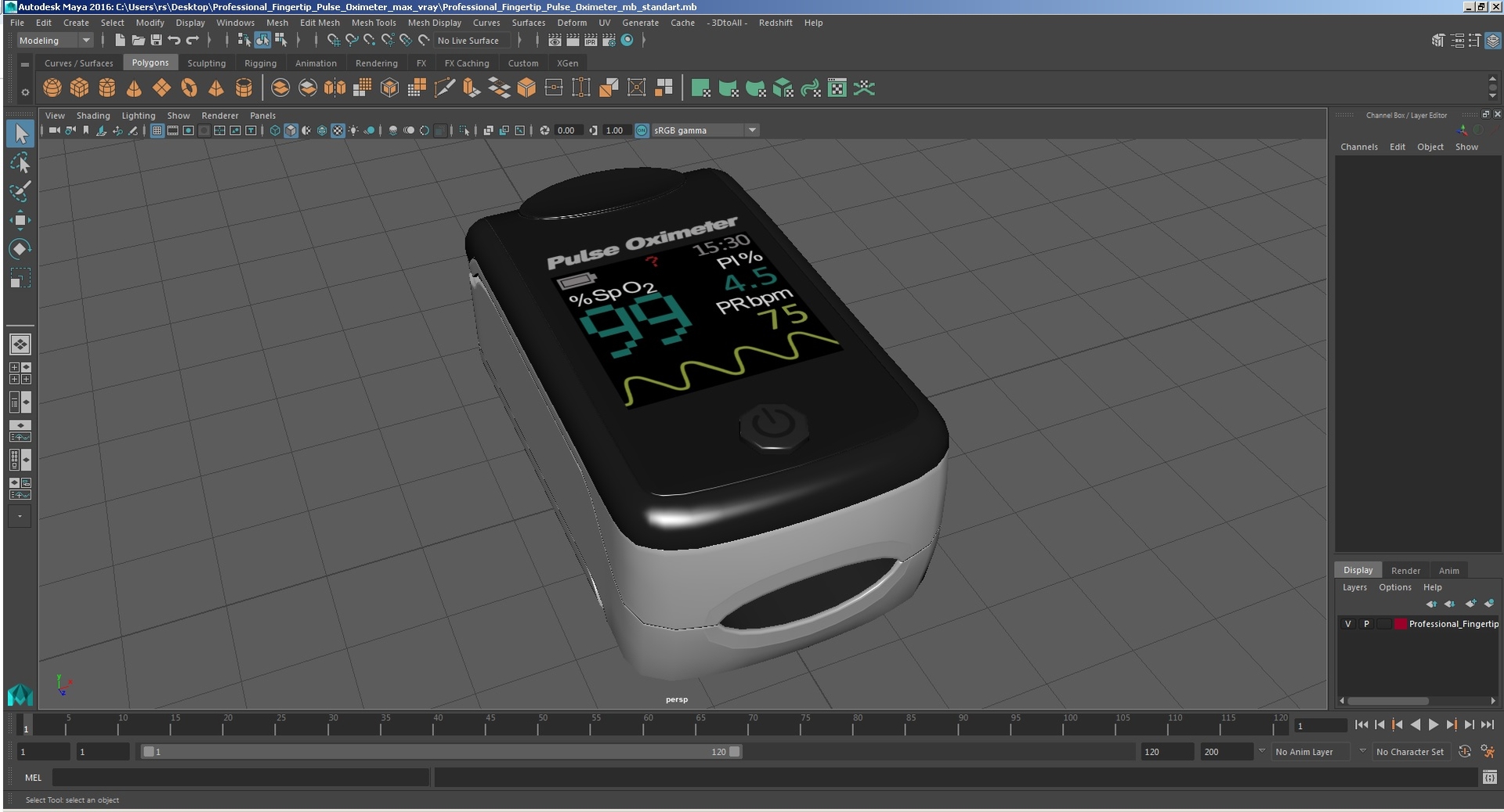Enable snap to grid in the status line

coord(334,40)
